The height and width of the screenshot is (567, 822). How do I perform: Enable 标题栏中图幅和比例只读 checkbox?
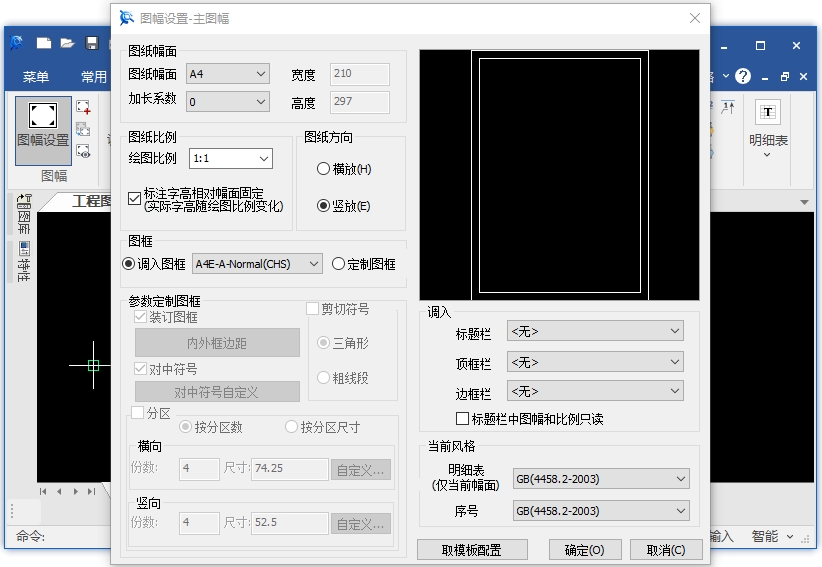pos(462,418)
